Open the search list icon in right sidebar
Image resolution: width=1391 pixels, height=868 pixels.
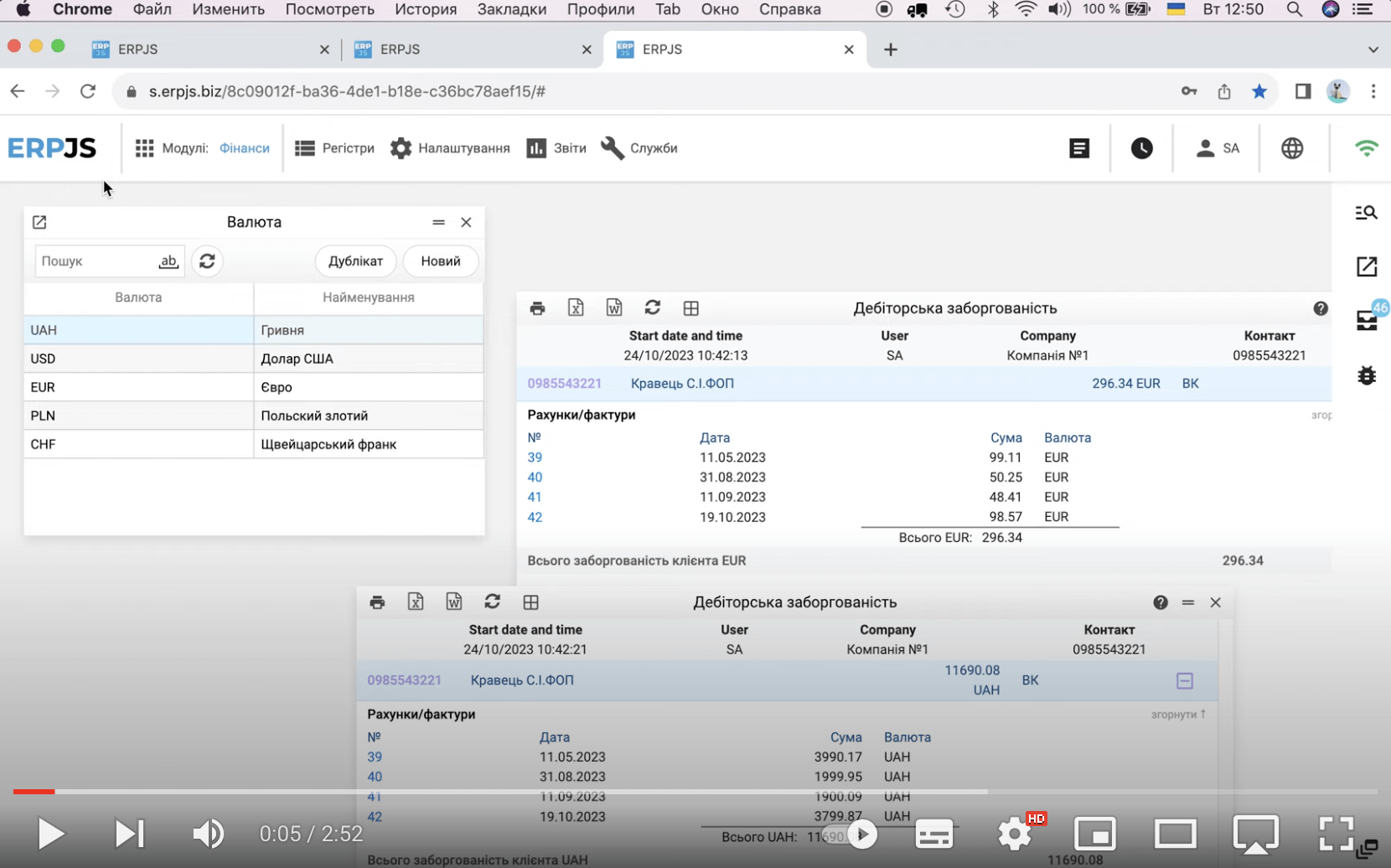[x=1367, y=213]
